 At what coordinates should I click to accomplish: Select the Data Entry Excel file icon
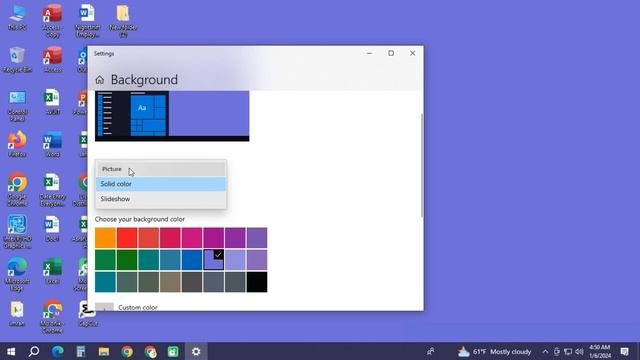tap(53, 190)
